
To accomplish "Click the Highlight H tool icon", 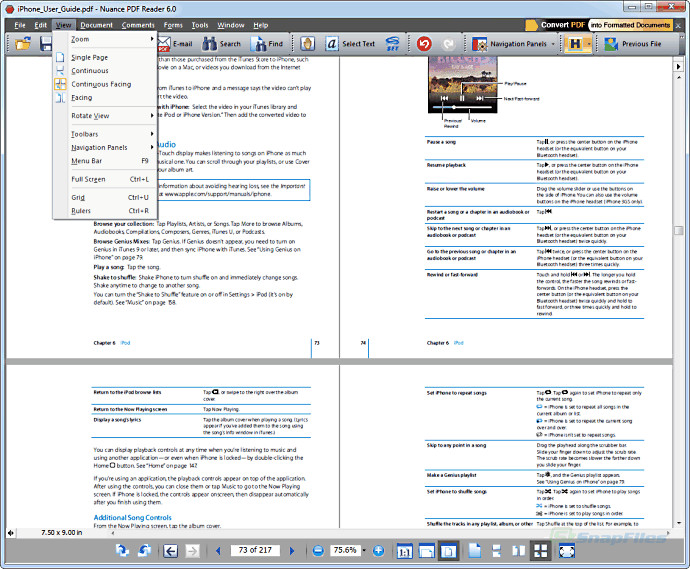I will coord(575,44).
